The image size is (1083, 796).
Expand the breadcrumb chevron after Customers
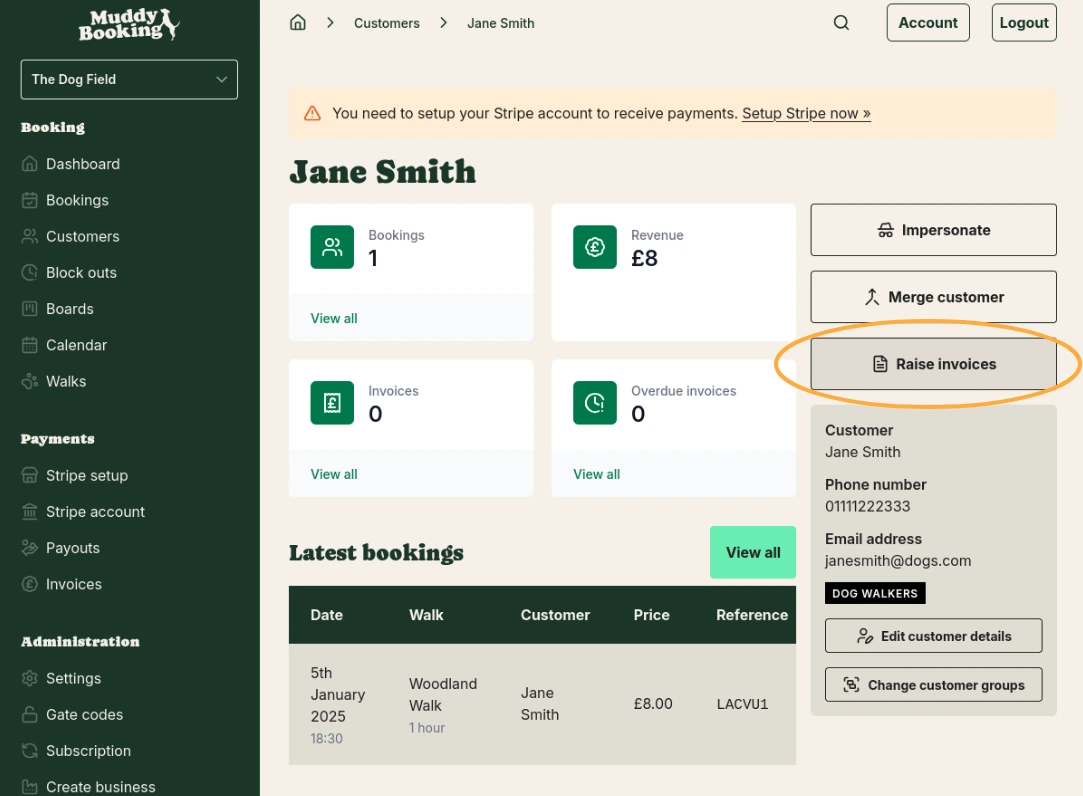click(x=443, y=22)
